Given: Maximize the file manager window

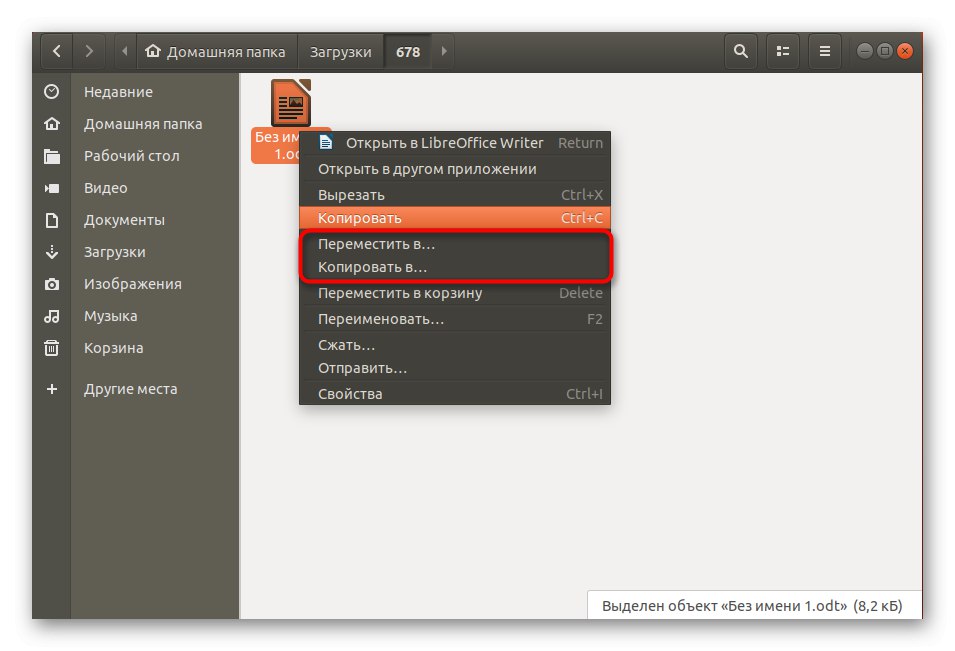Looking at the screenshot, I should click(x=885, y=51).
